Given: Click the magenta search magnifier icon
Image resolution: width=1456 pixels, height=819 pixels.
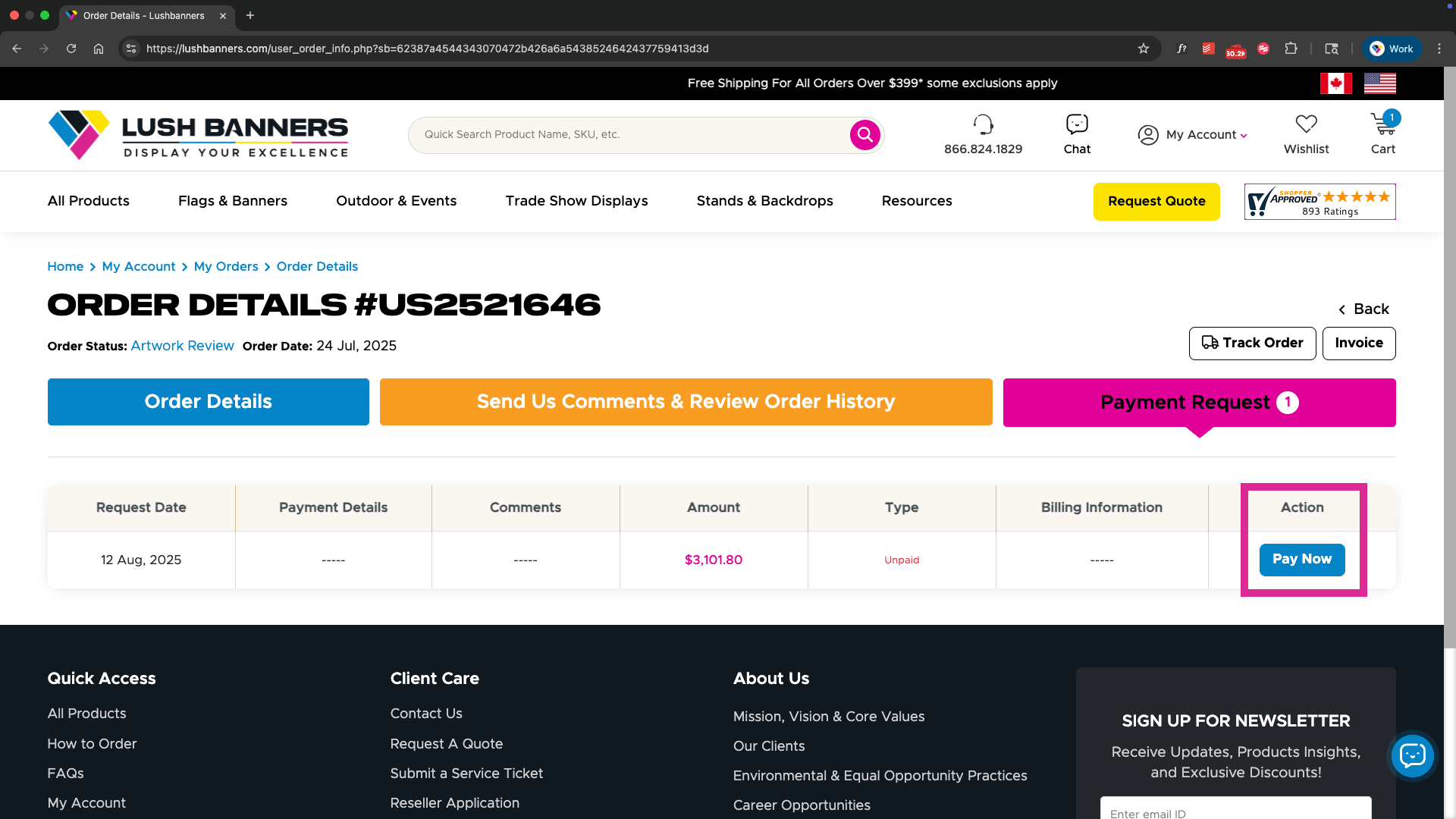Looking at the screenshot, I should 864,135.
